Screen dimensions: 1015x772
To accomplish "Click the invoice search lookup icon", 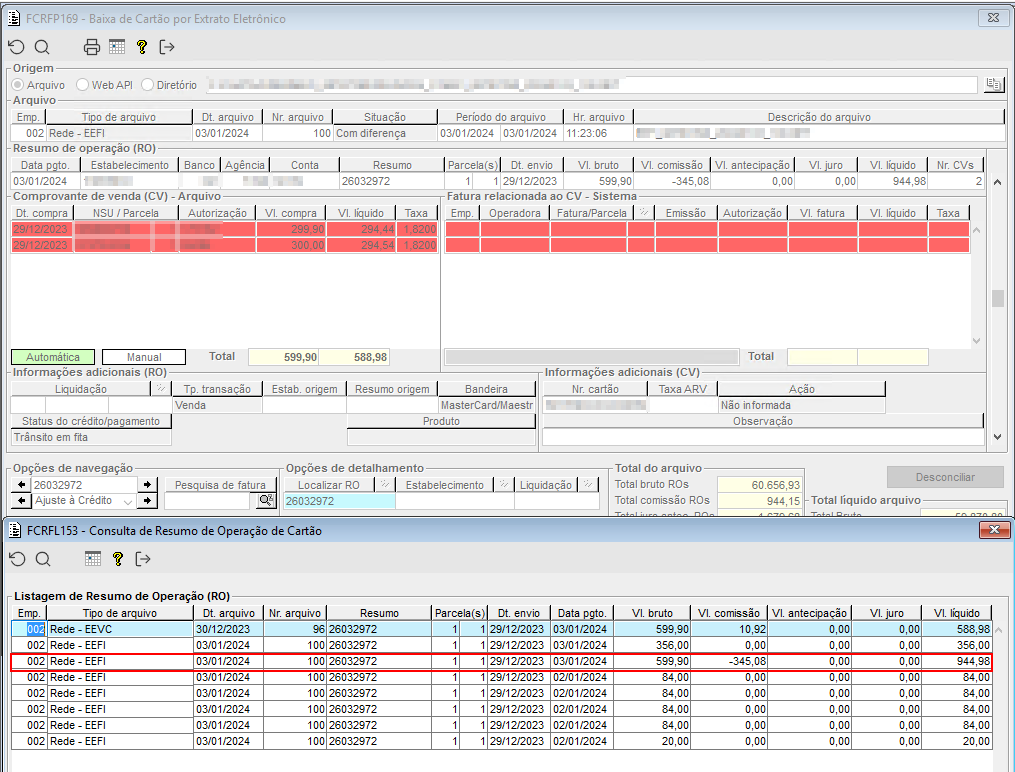I will click(265, 501).
